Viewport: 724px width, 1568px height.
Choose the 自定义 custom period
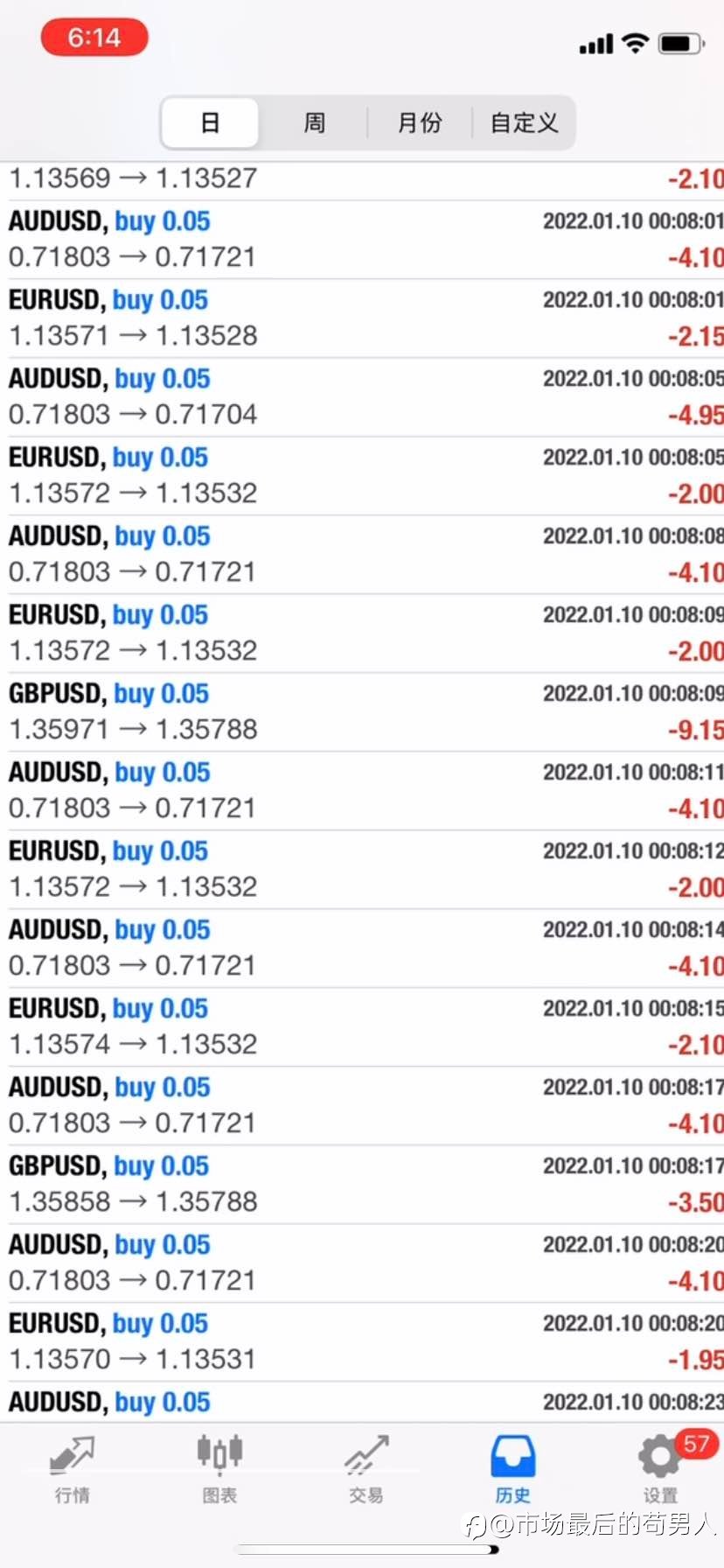point(525,122)
